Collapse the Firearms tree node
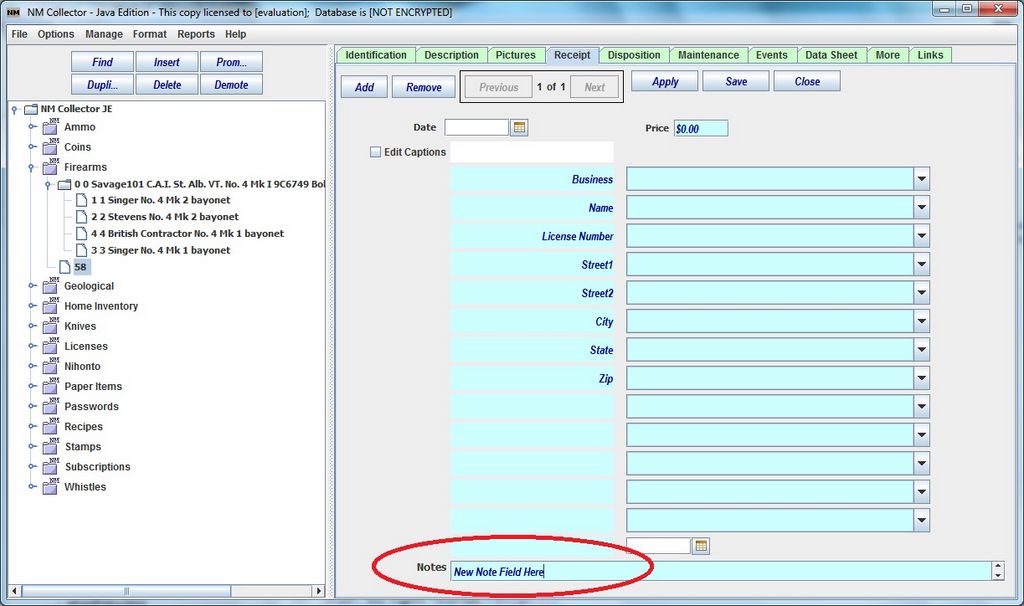 pos(32,167)
